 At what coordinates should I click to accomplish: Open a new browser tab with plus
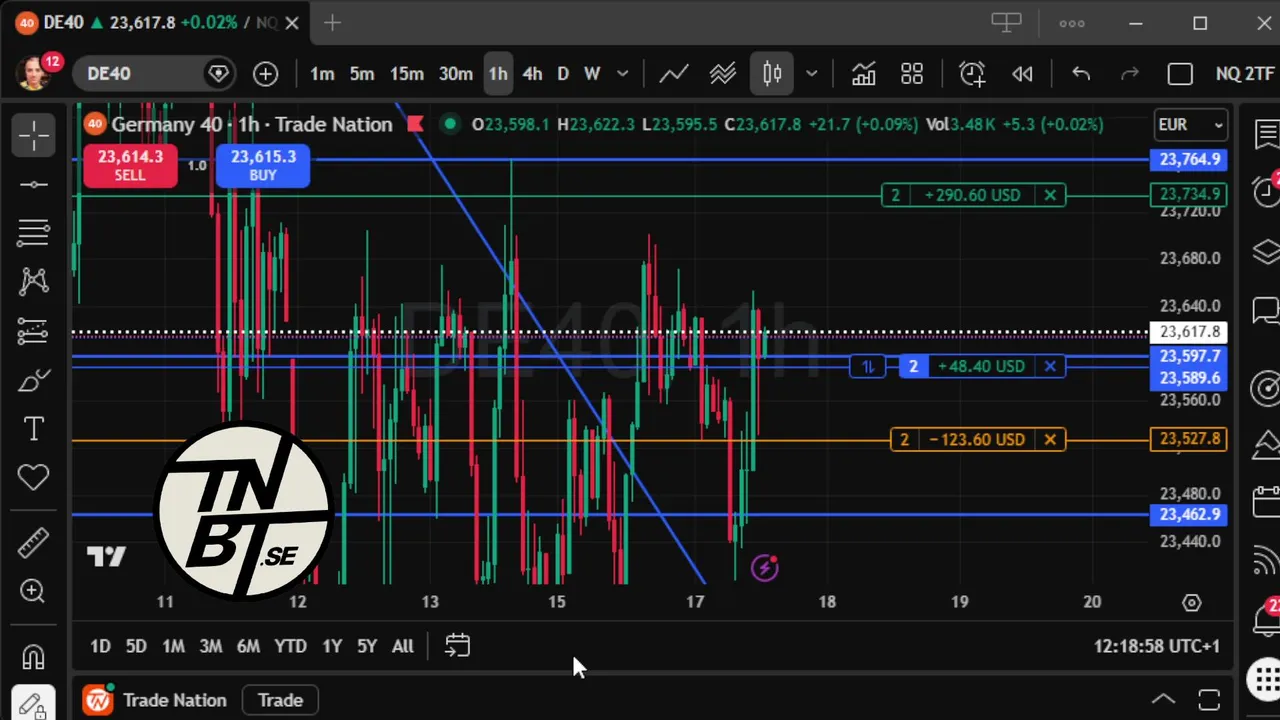point(332,23)
